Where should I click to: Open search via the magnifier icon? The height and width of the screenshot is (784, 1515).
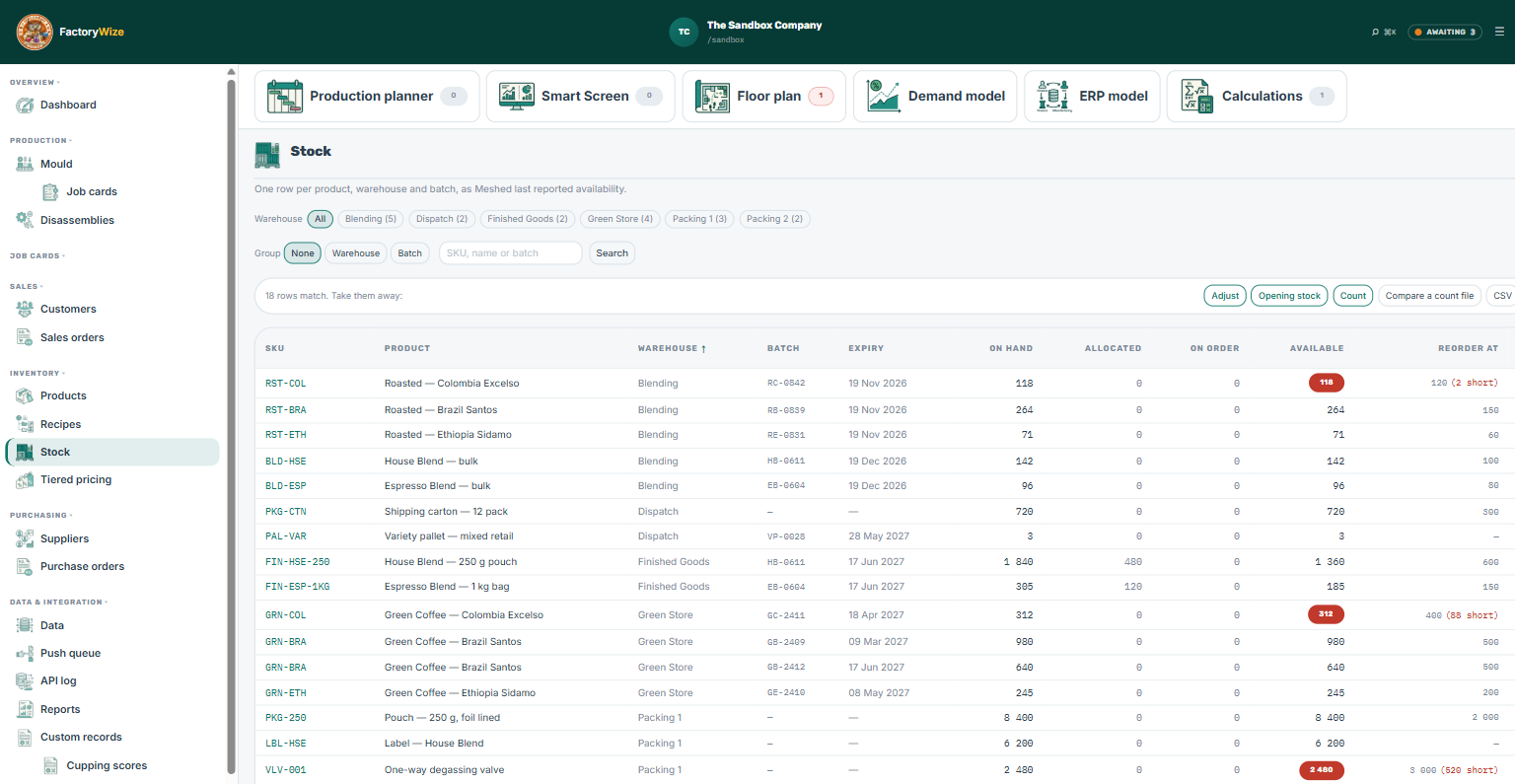point(1375,33)
